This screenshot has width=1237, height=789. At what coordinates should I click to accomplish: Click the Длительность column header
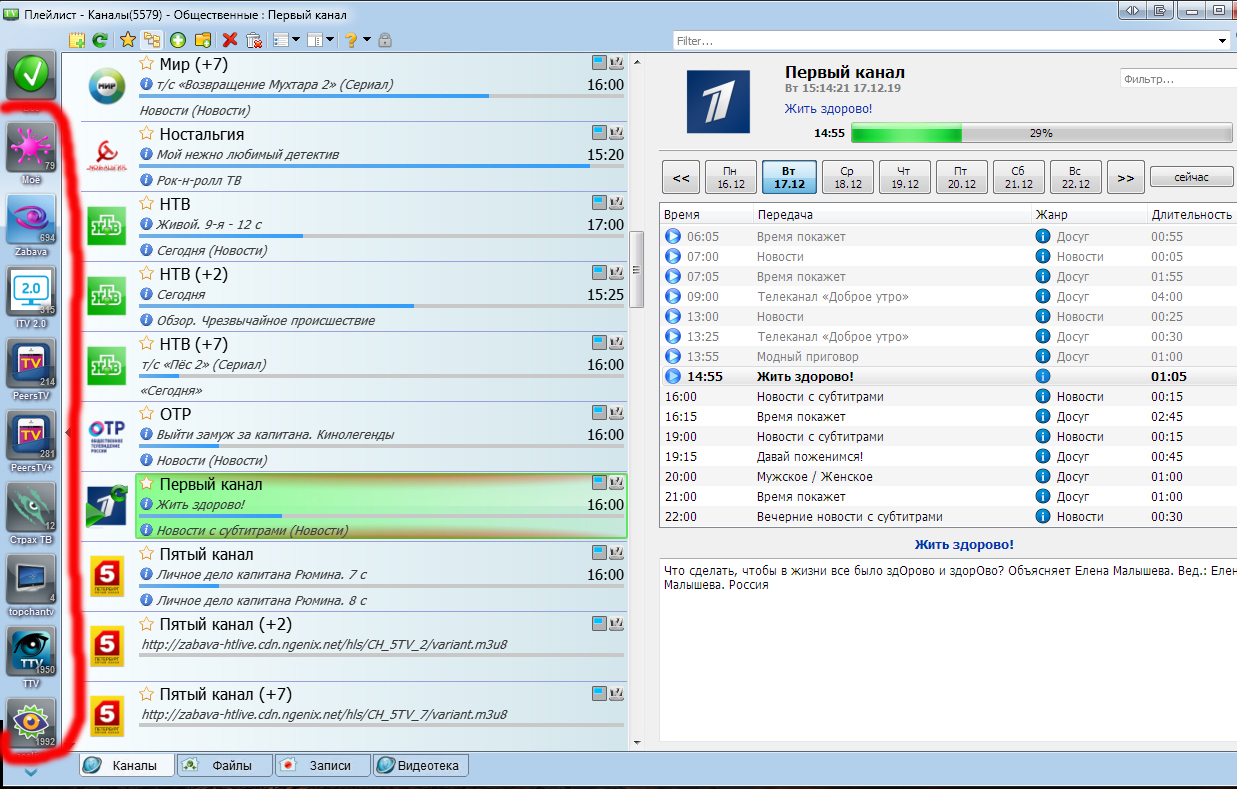pos(1191,214)
